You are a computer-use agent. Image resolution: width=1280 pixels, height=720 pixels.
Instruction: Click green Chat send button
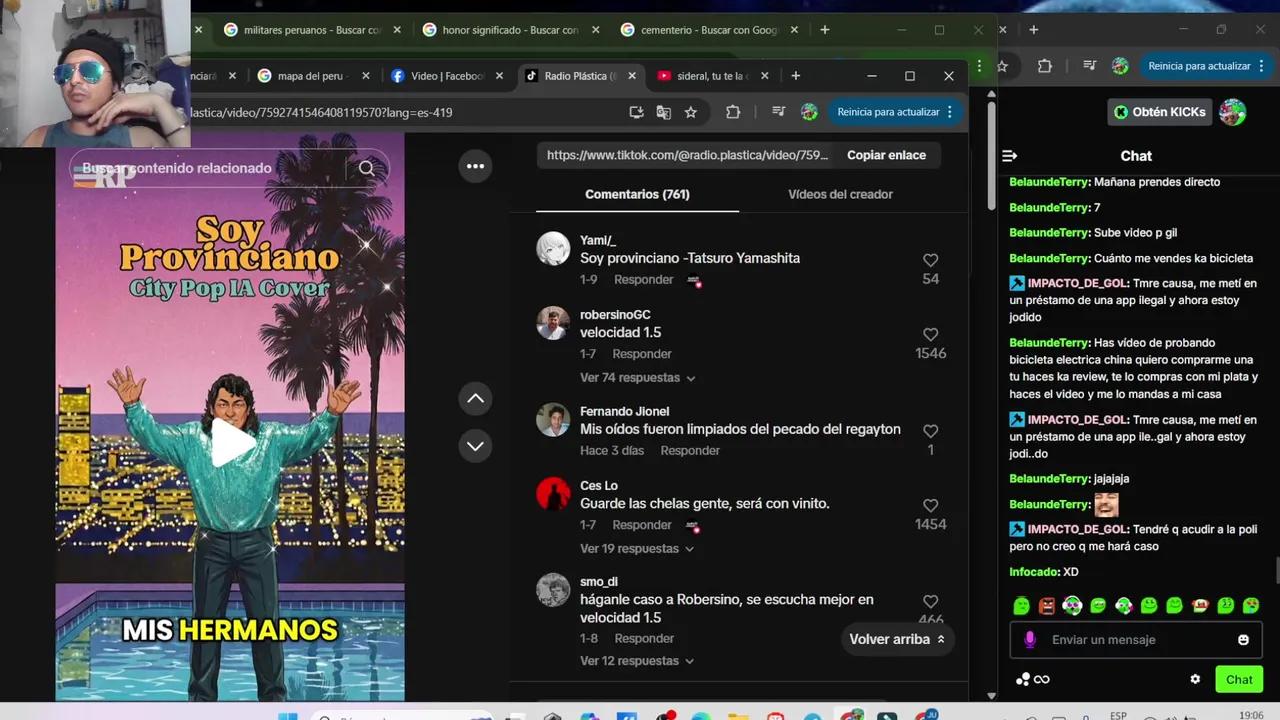pyautogui.click(x=1239, y=679)
